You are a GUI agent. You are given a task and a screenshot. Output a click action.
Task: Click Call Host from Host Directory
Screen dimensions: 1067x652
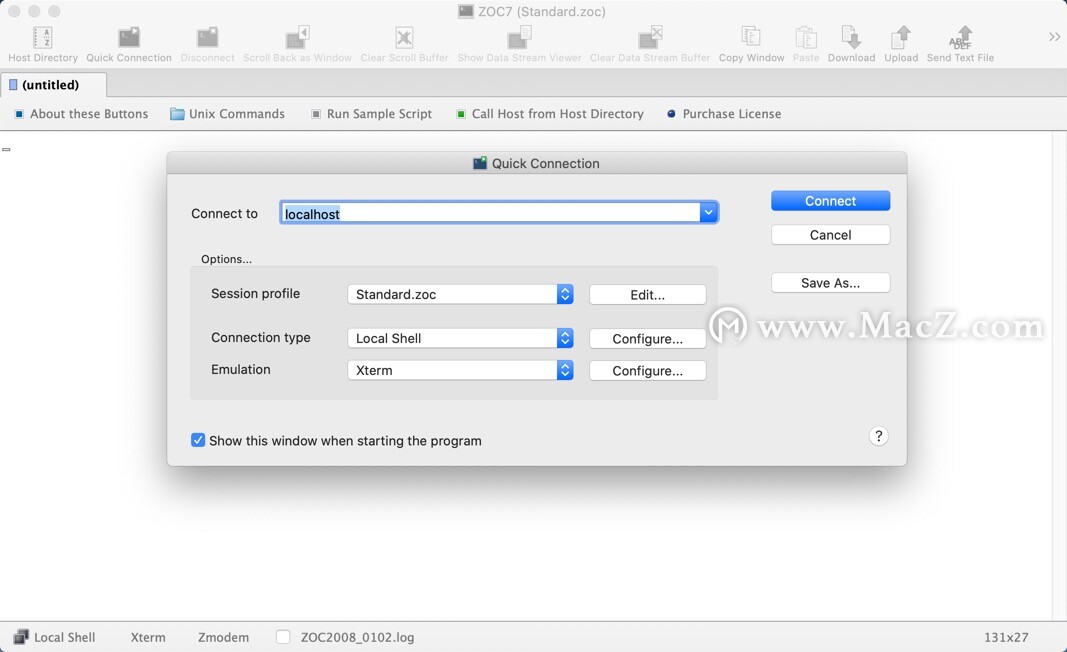point(549,114)
